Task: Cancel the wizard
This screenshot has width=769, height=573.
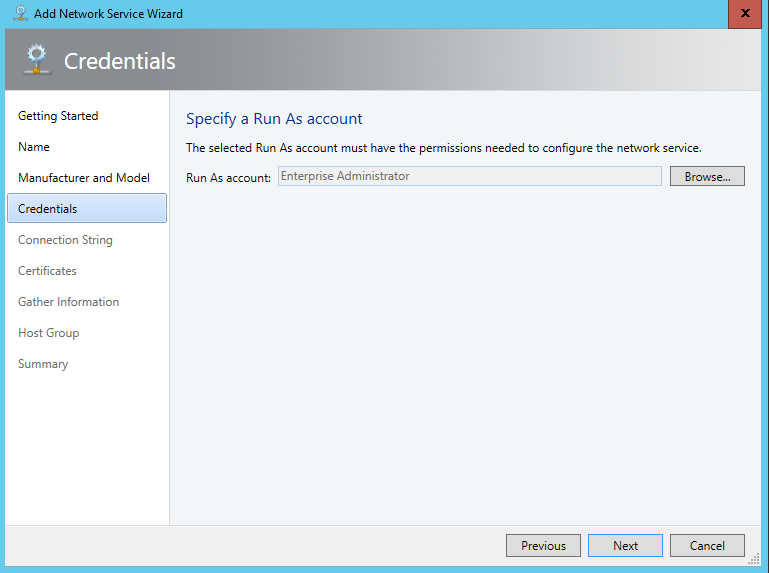Action: (x=707, y=546)
